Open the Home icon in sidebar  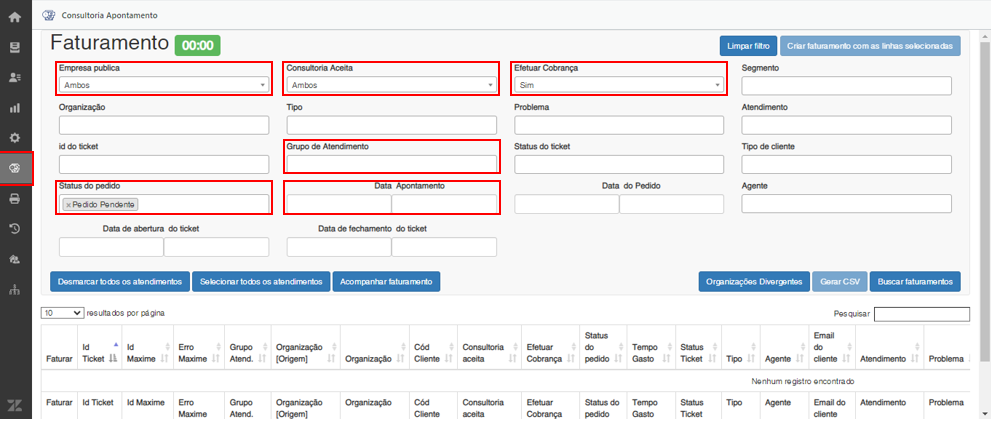(x=15, y=17)
